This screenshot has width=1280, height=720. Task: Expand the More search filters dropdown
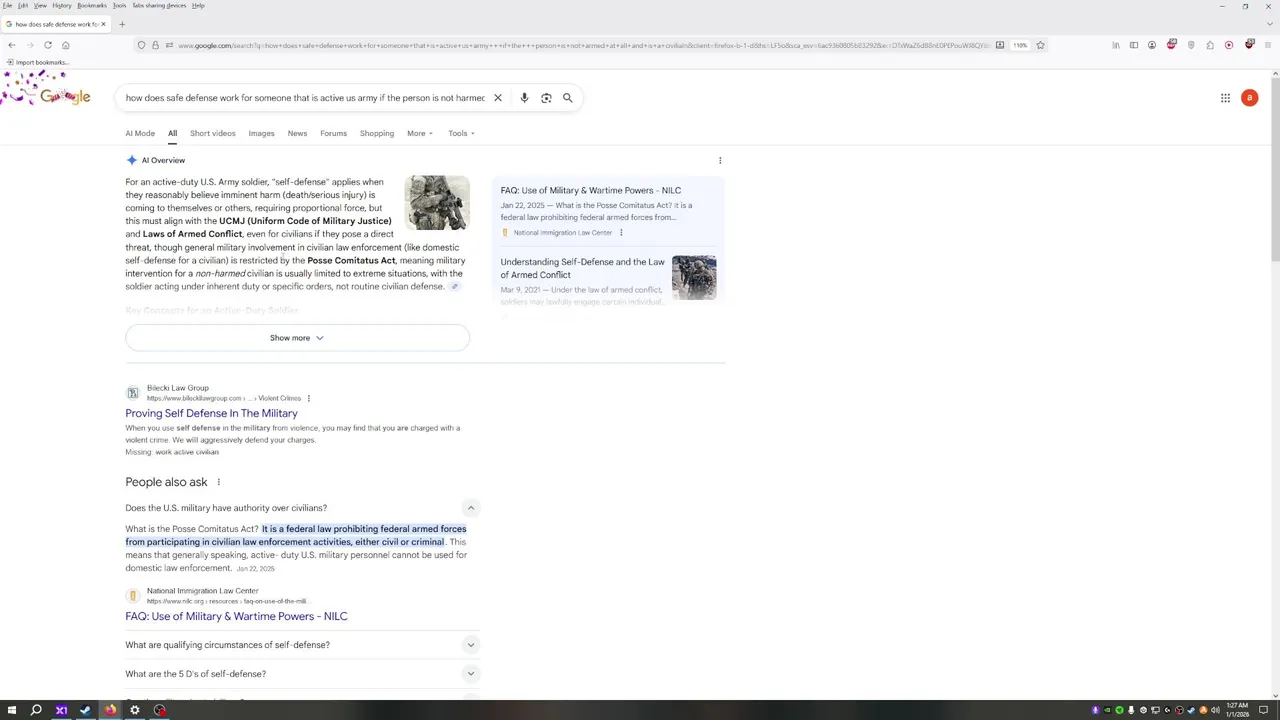pos(420,133)
